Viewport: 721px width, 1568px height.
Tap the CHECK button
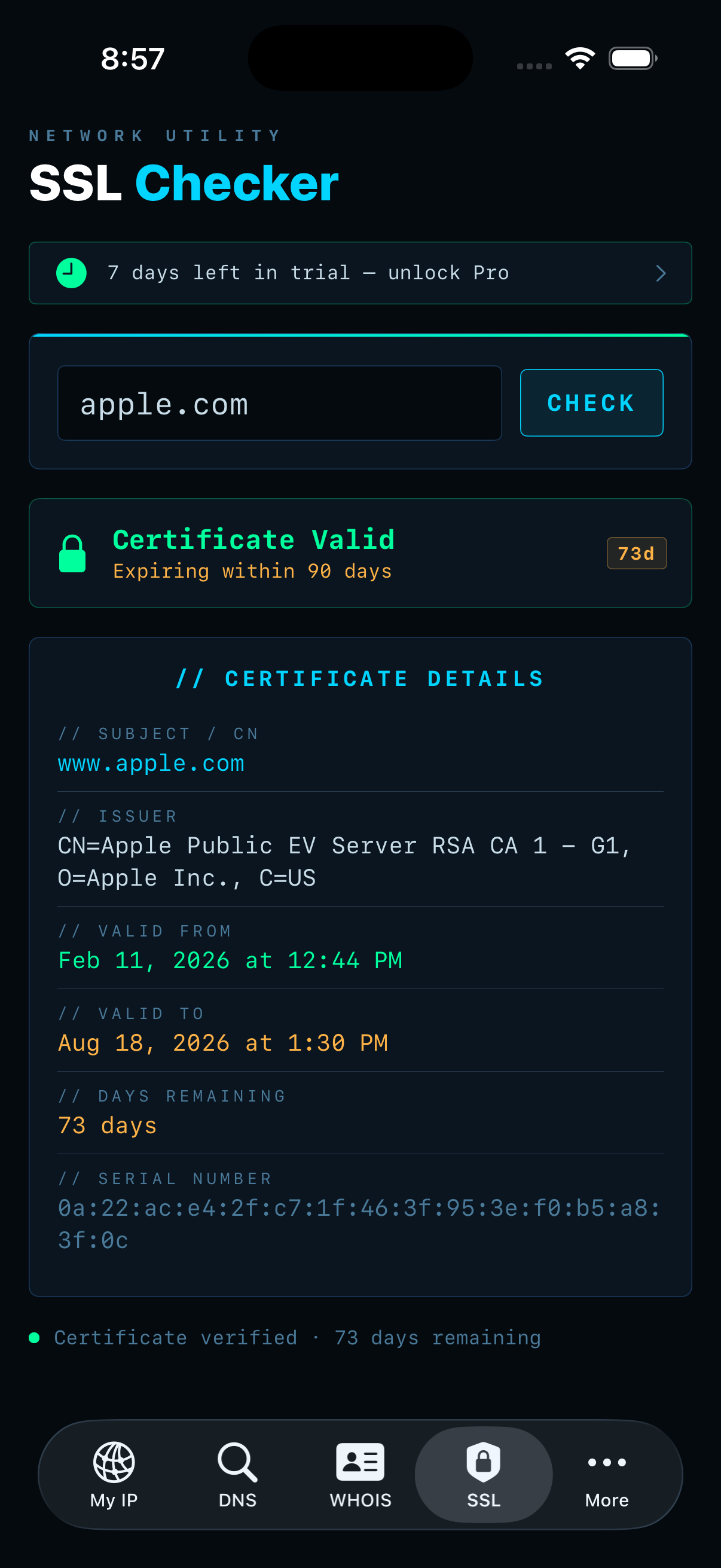point(591,402)
